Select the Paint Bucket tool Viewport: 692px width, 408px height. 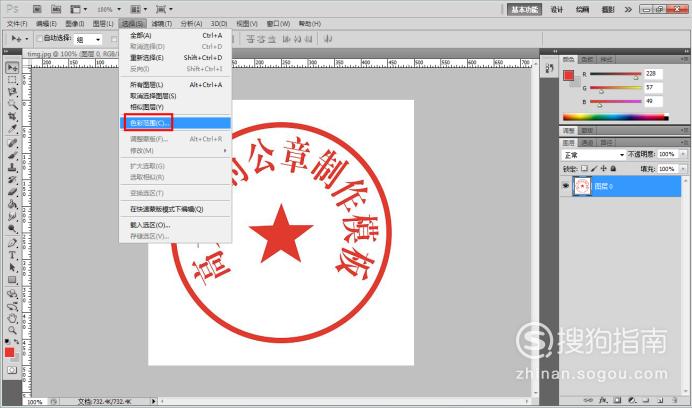(x=12, y=204)
